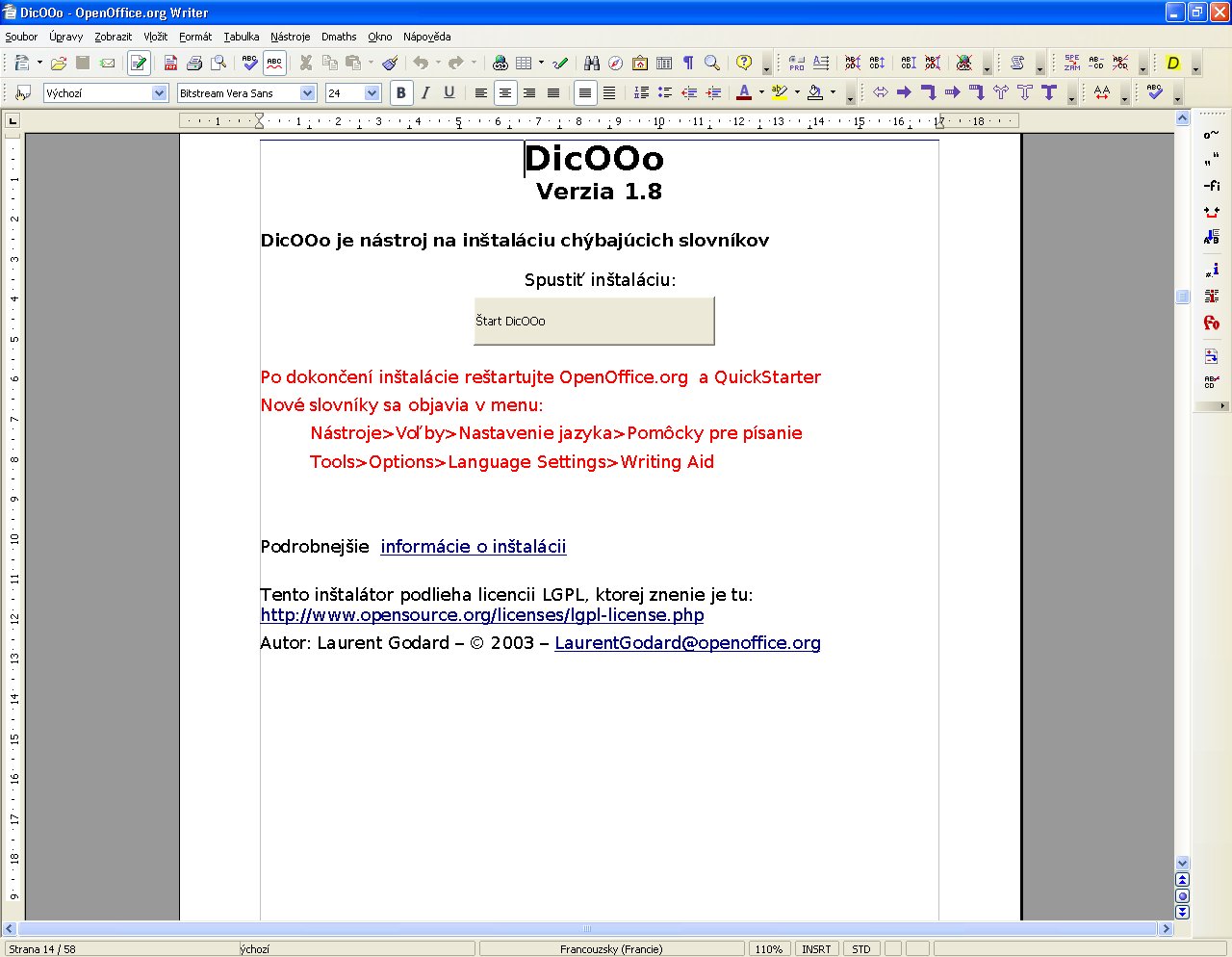Toggle bullets on/off list icon
Screen dimensions: 1232x957
click(665, 92)
